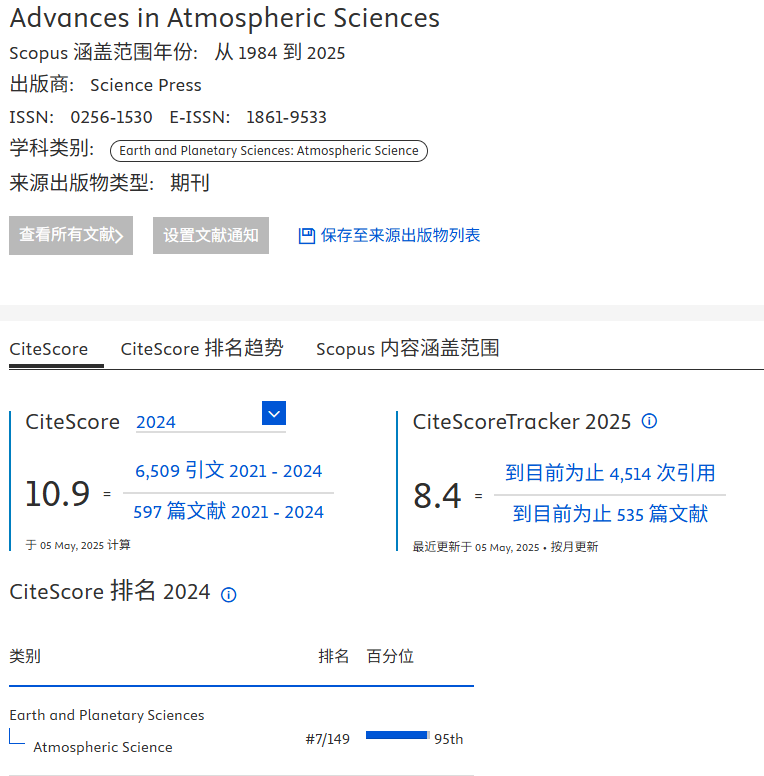The height and width of the screenshot is (776, 764).
Task: Click the Atmospheric Science subject category tag
Action: pyautogui.click(x=268, y=151)
